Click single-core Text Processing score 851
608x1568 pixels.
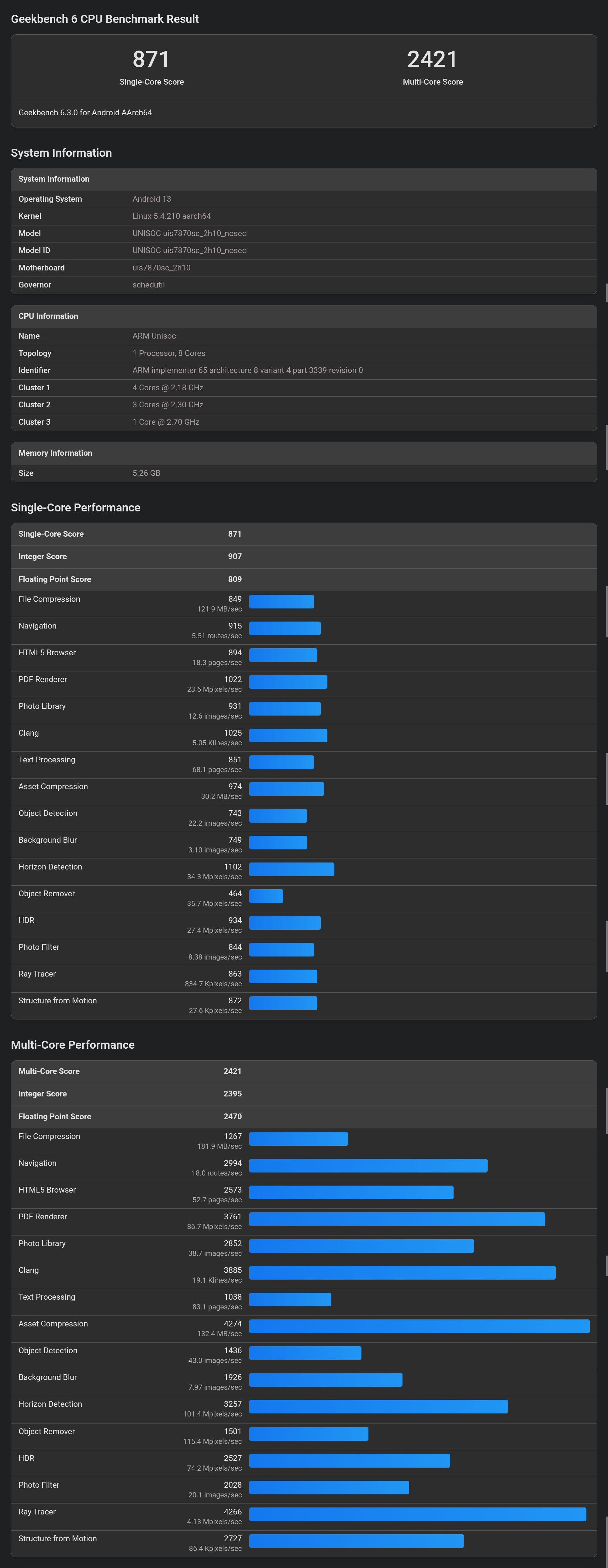tap(235, 760)
